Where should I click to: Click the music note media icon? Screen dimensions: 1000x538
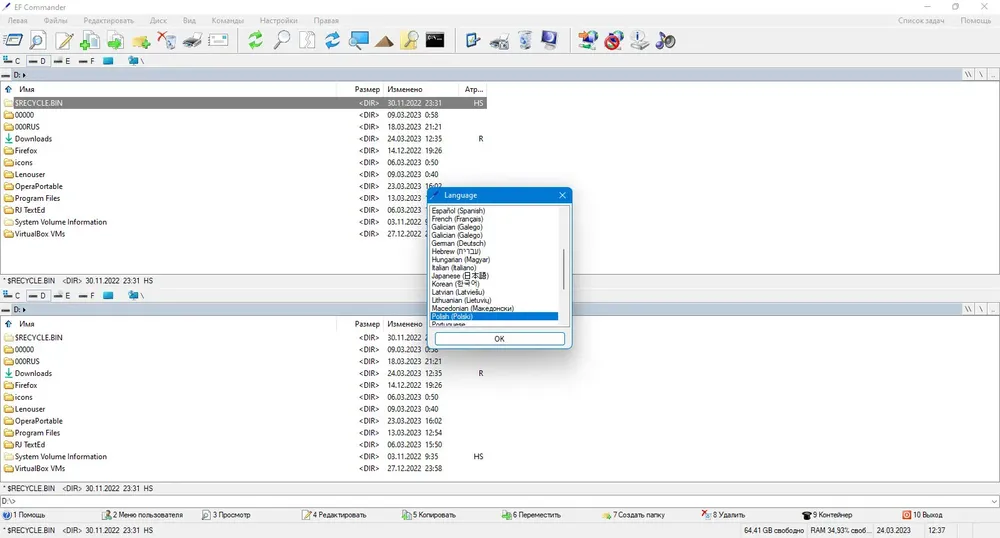pos(665,41)
